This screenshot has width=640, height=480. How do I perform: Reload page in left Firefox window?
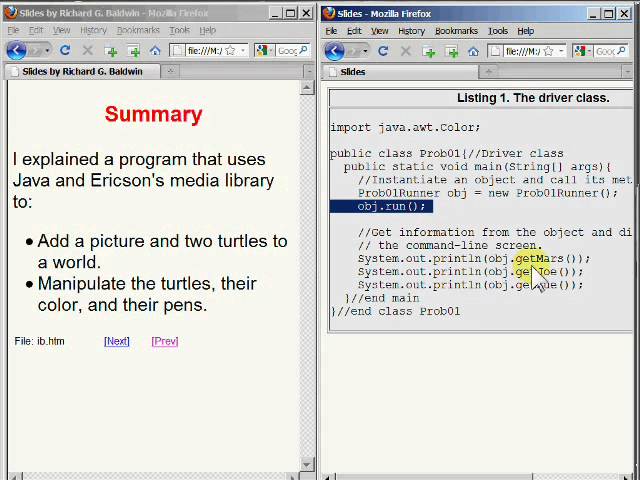tap(65, 51)
